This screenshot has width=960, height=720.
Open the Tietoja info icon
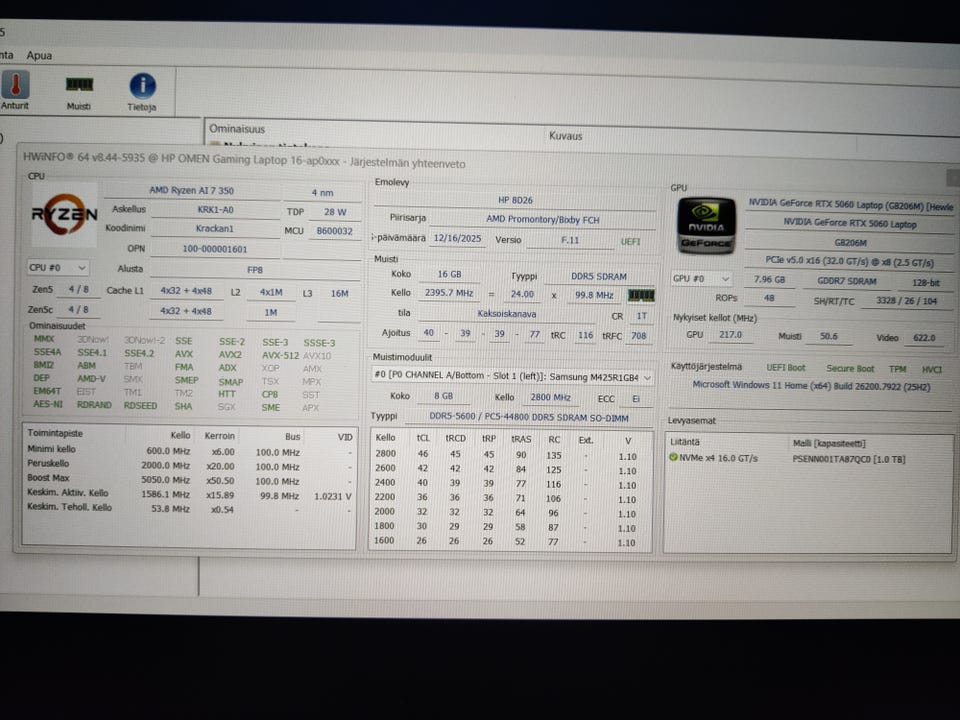click(143, 86)
